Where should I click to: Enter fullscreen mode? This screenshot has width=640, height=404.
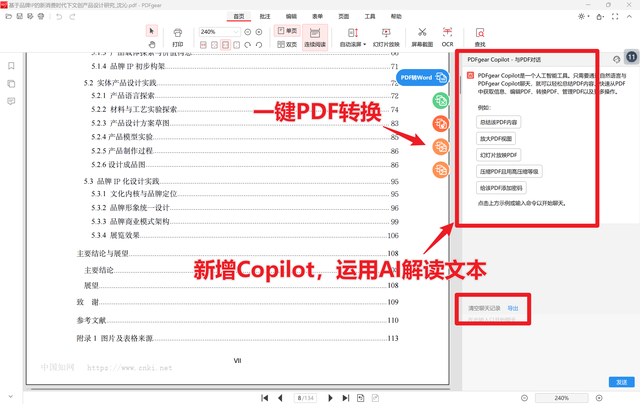(x=615, y=16)
